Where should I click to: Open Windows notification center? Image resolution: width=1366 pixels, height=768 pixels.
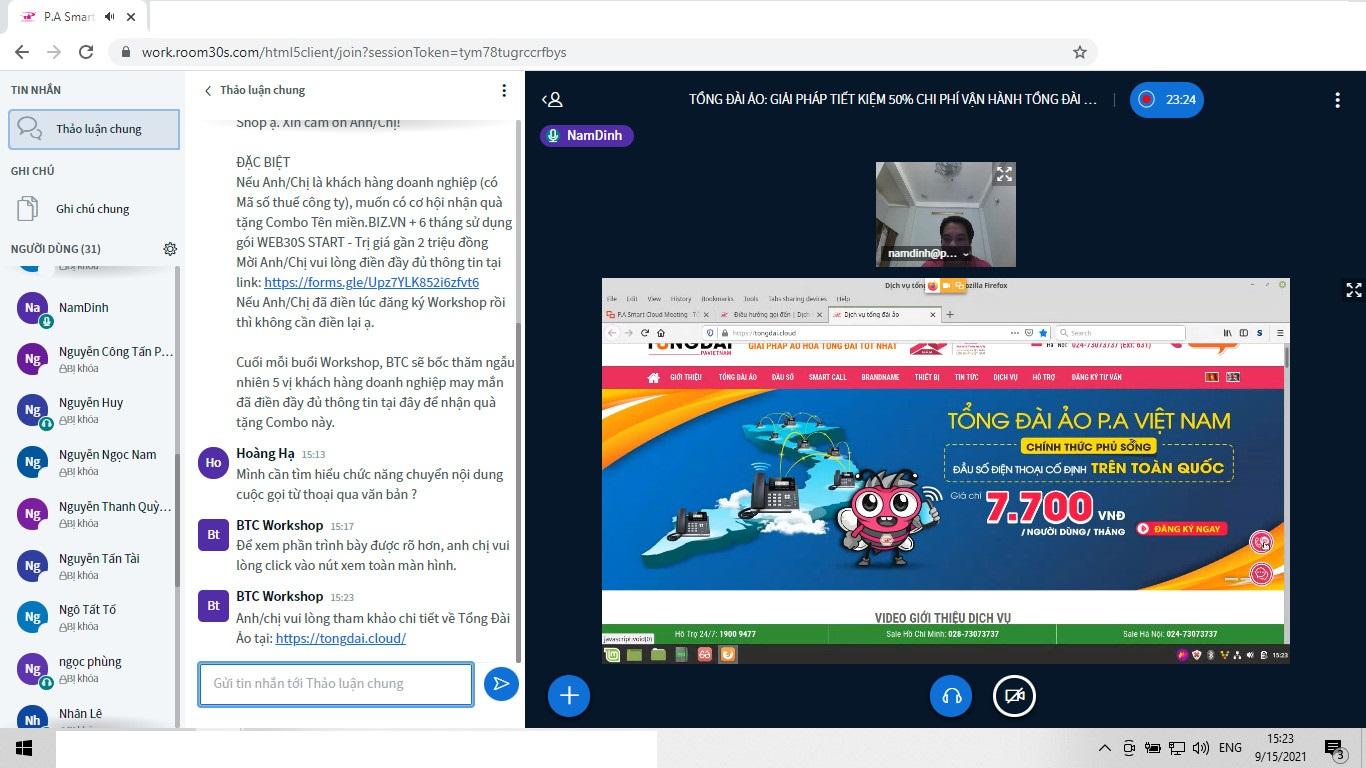pyautogui.click(x=1334, y=748)
